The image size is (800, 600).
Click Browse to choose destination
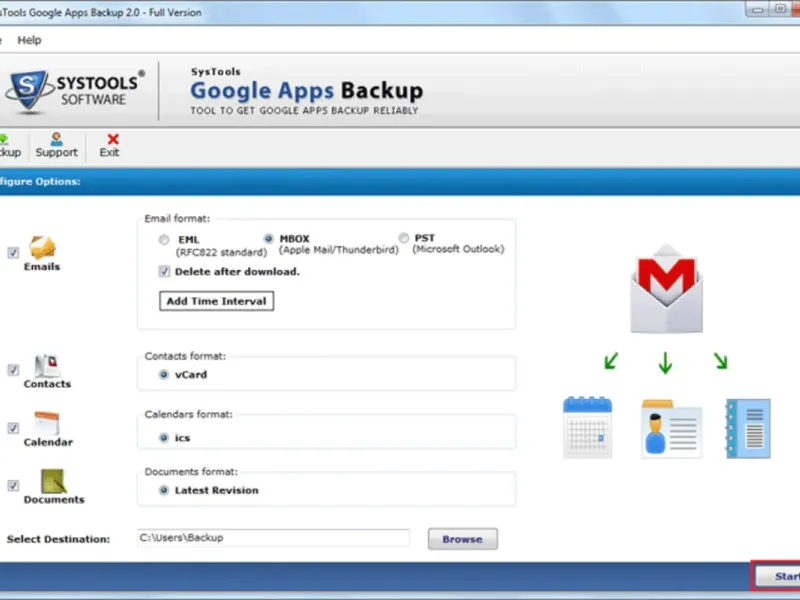(x=463, y=539)
